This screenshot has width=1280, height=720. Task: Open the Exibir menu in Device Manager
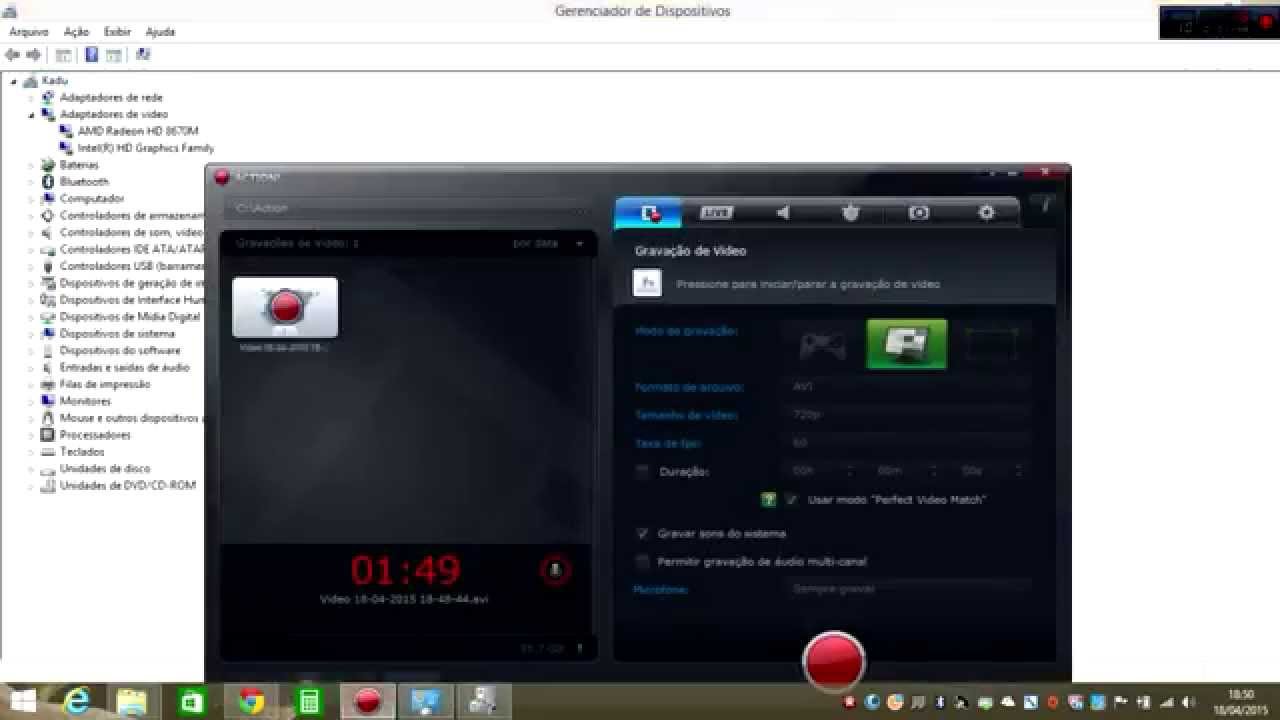point(117,32)
